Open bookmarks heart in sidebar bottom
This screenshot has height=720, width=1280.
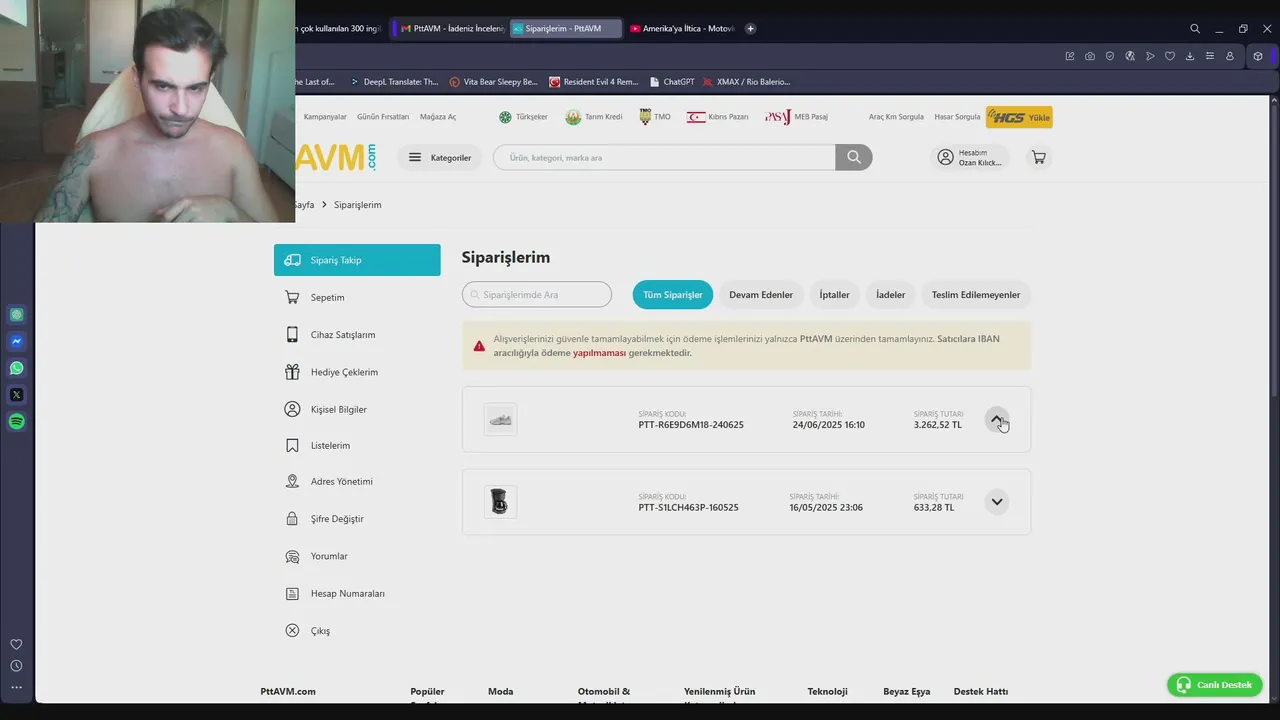click(x=16, y=645)
